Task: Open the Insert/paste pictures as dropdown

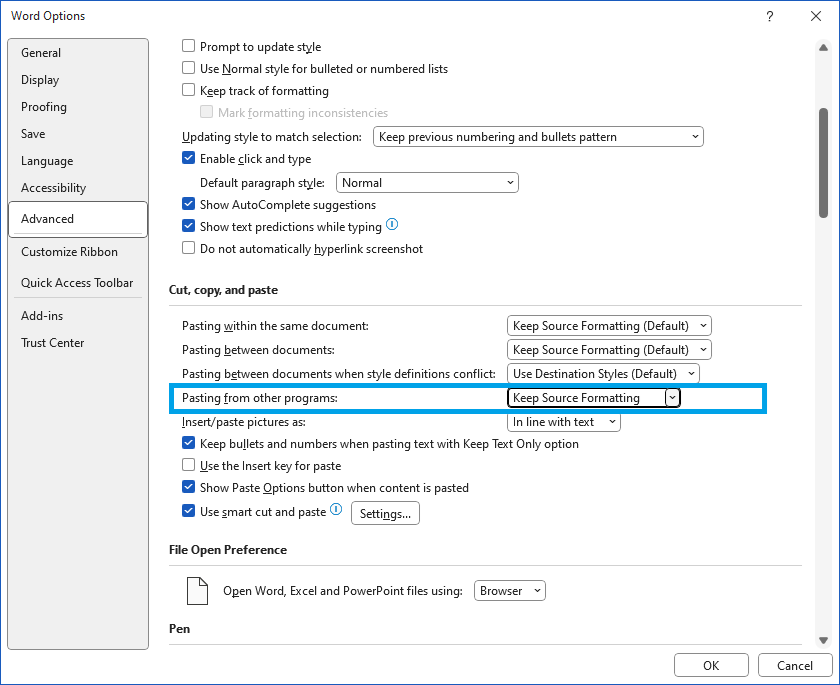Action: tap(564, 422)
